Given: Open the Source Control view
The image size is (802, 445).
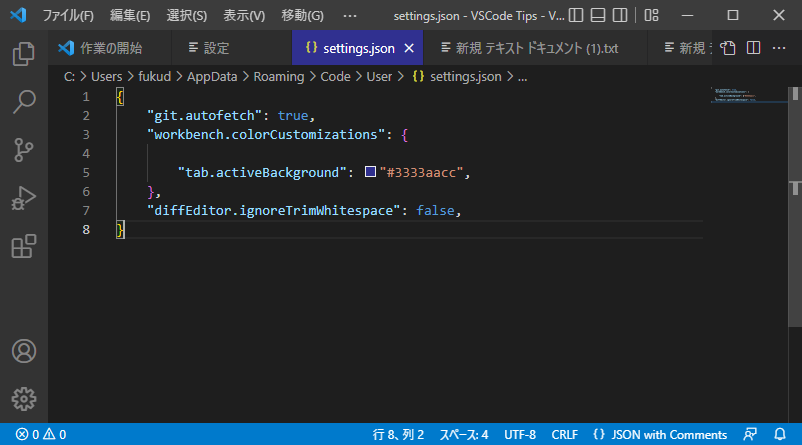Looking at the screenshot, I should [24, 150].
